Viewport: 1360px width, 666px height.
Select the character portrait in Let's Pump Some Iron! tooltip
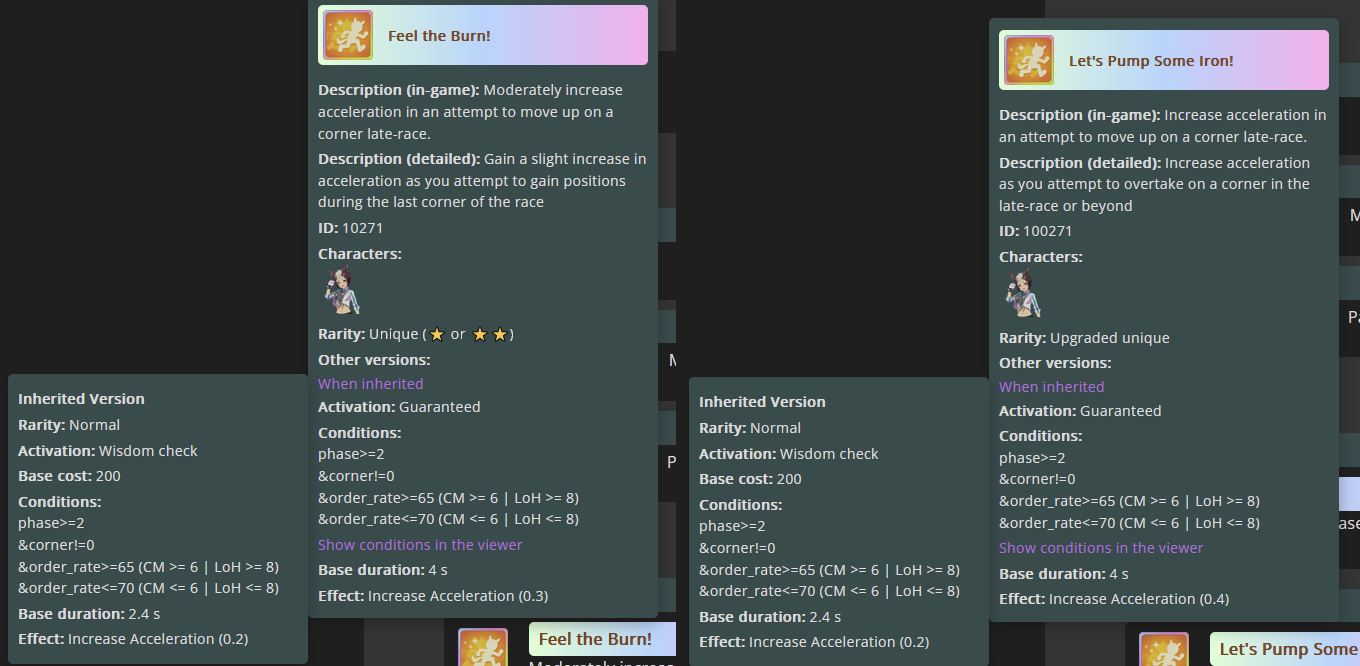(1022, 295)
